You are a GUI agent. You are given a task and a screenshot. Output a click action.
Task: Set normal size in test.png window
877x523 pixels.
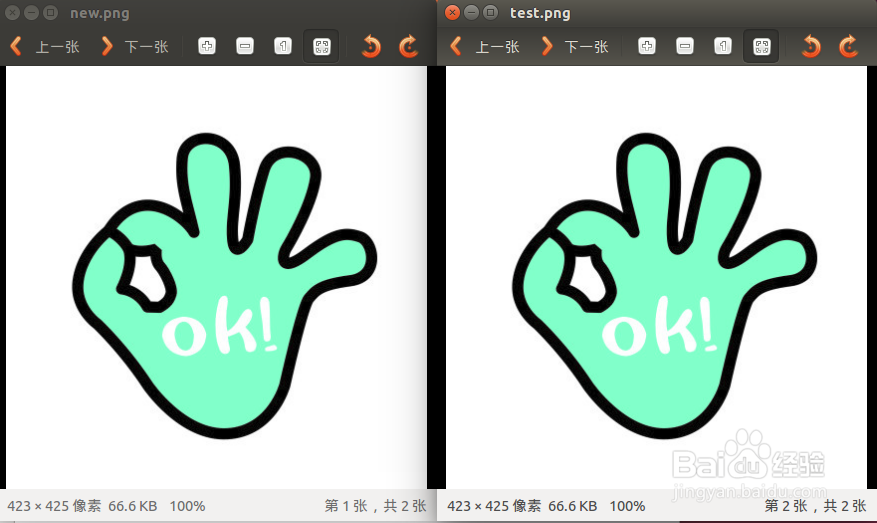coord(723,46)
